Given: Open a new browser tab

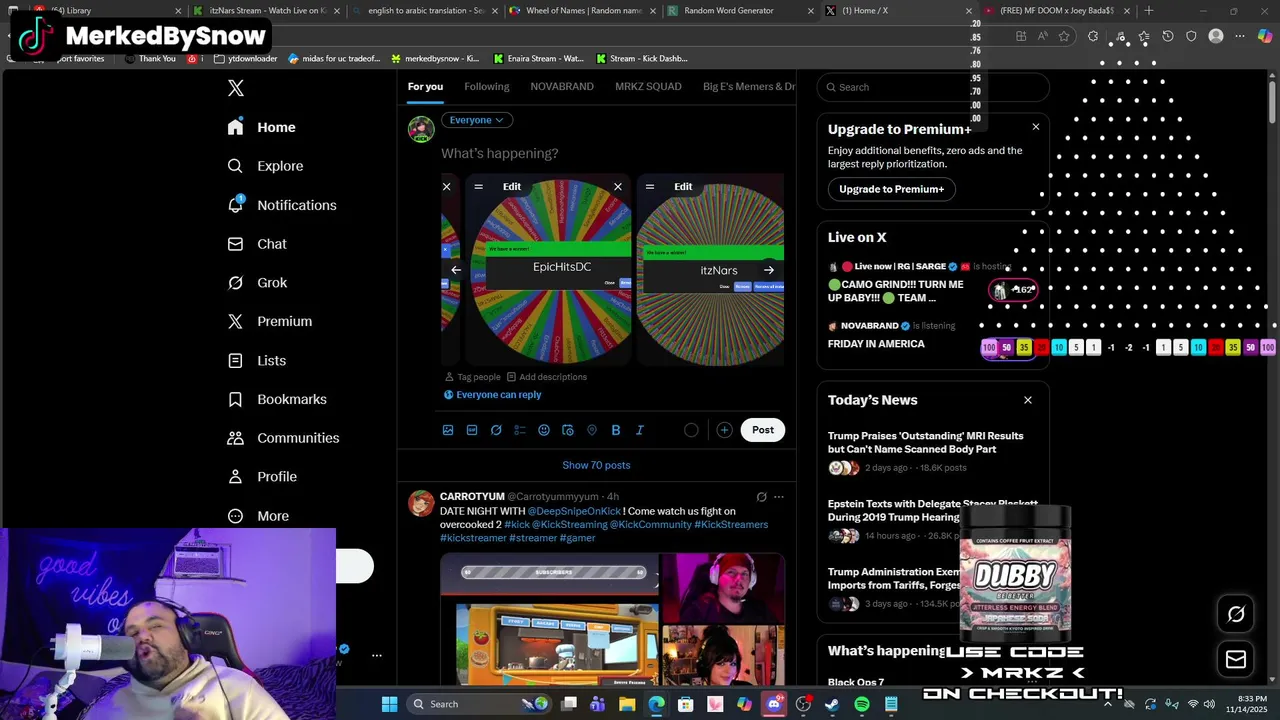Looking at the screenshot, I should point(1149,11).
